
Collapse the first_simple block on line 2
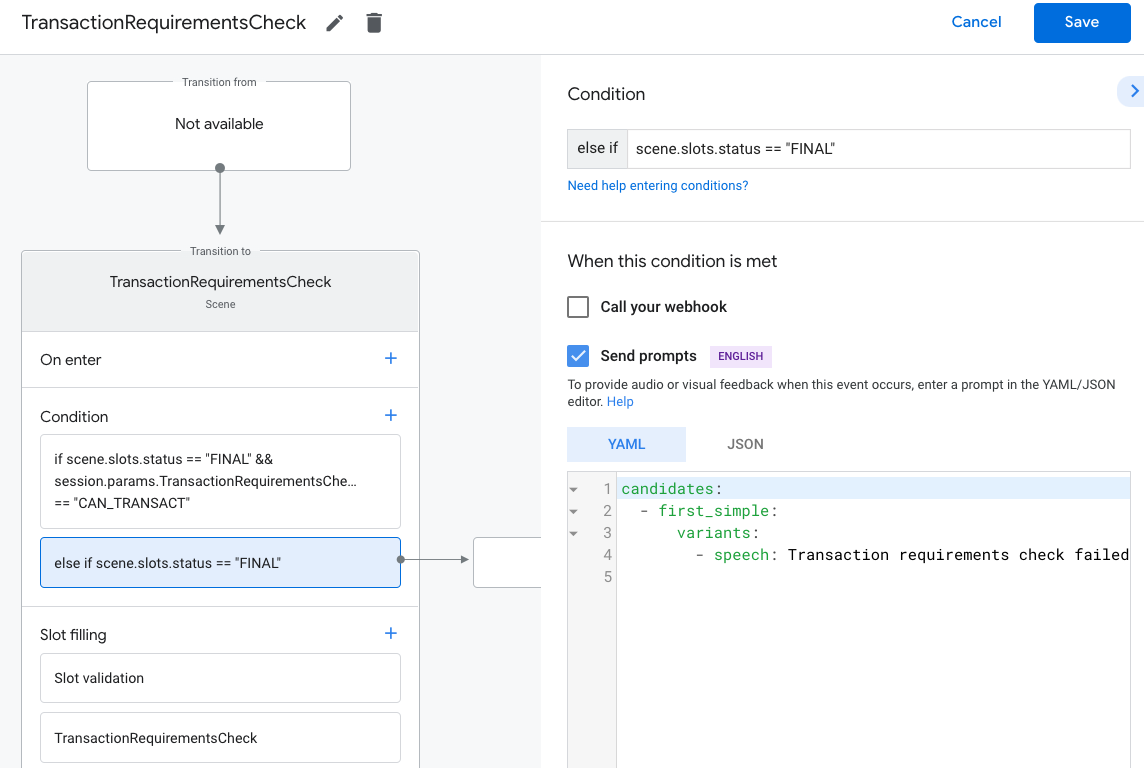(574, 512)
